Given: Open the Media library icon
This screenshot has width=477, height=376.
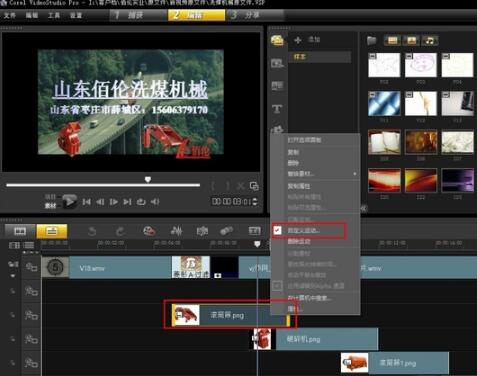Looking at the screenshot, I should [x=277, y=40].
